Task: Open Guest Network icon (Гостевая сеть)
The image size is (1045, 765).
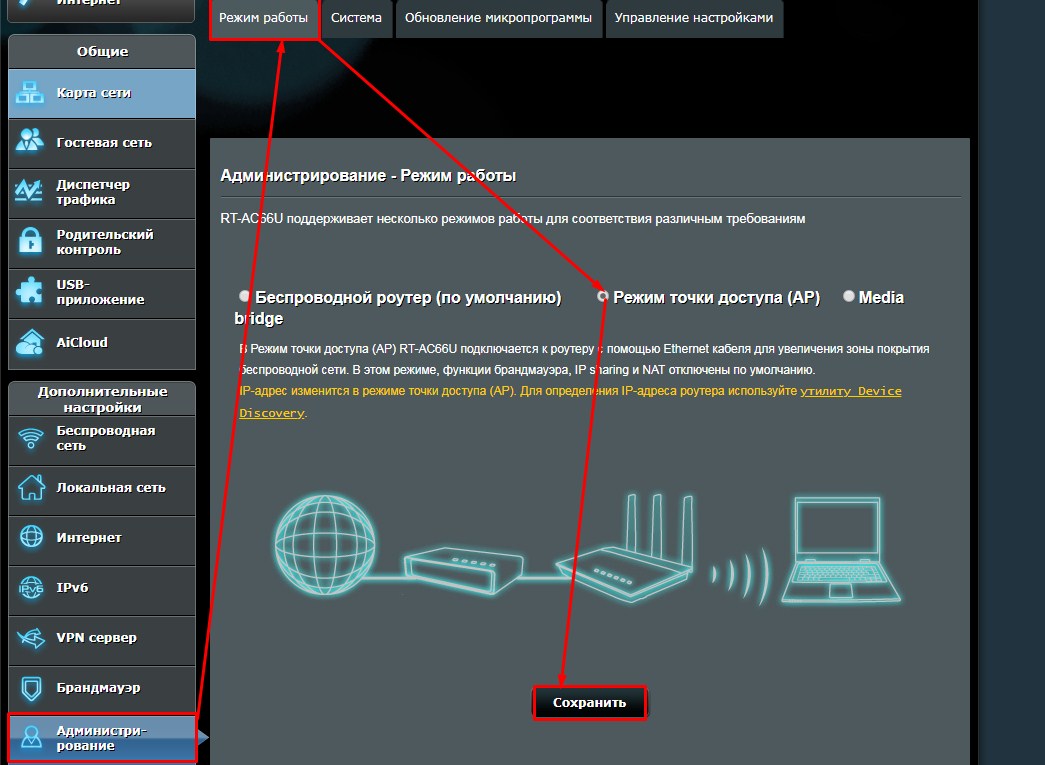Action: (30, 142)
